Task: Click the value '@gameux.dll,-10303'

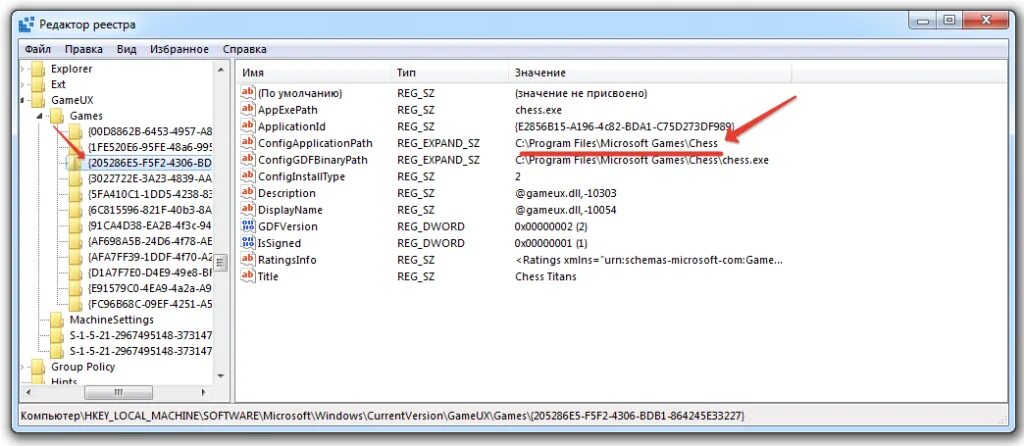Action: 566,193
